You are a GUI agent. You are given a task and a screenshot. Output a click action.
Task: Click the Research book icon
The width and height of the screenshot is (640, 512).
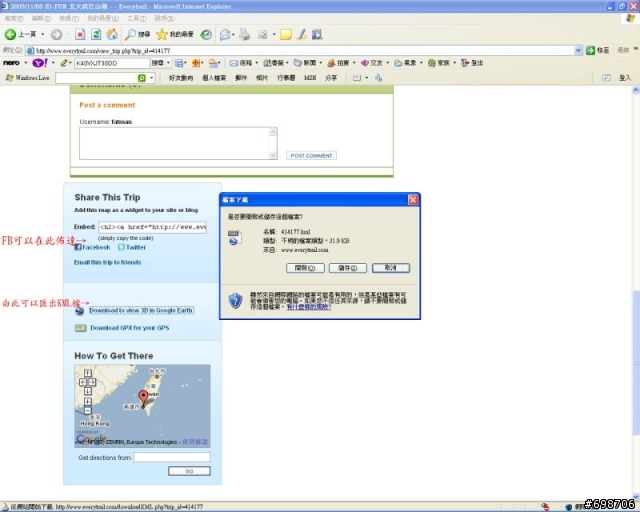317,35
